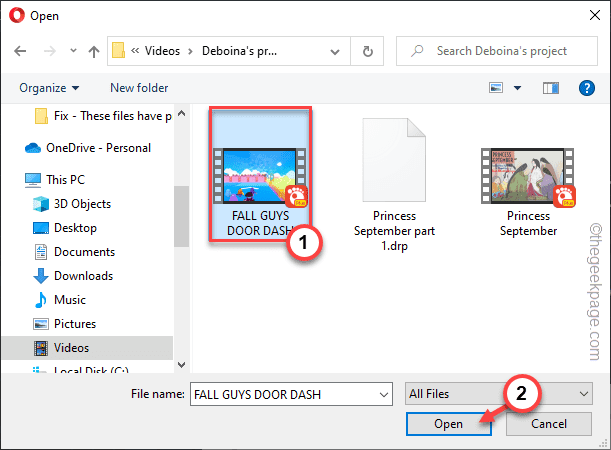Click the Search Deboina's project box

pos(500,50)
